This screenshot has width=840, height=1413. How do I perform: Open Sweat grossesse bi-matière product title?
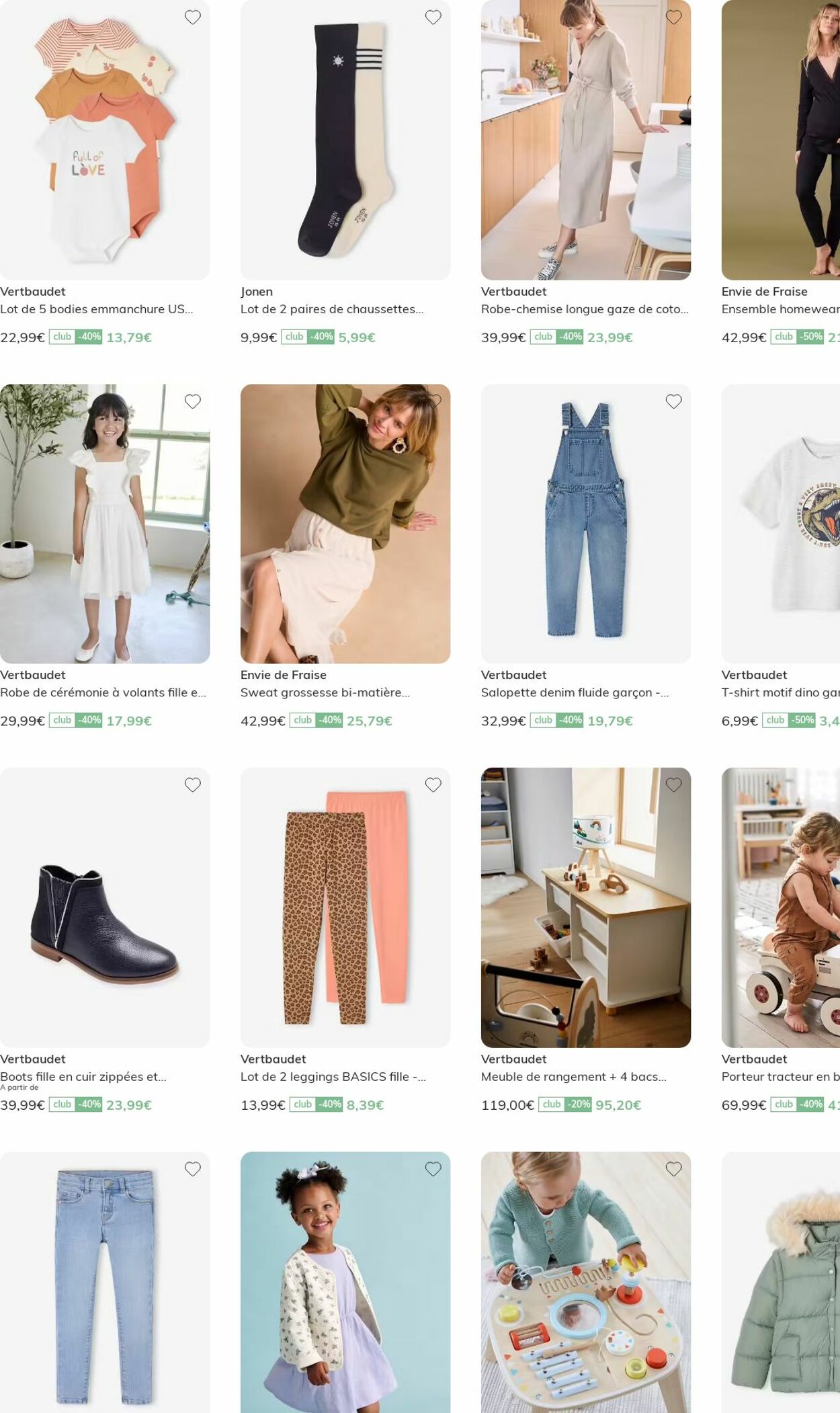(x=325, y=692)
